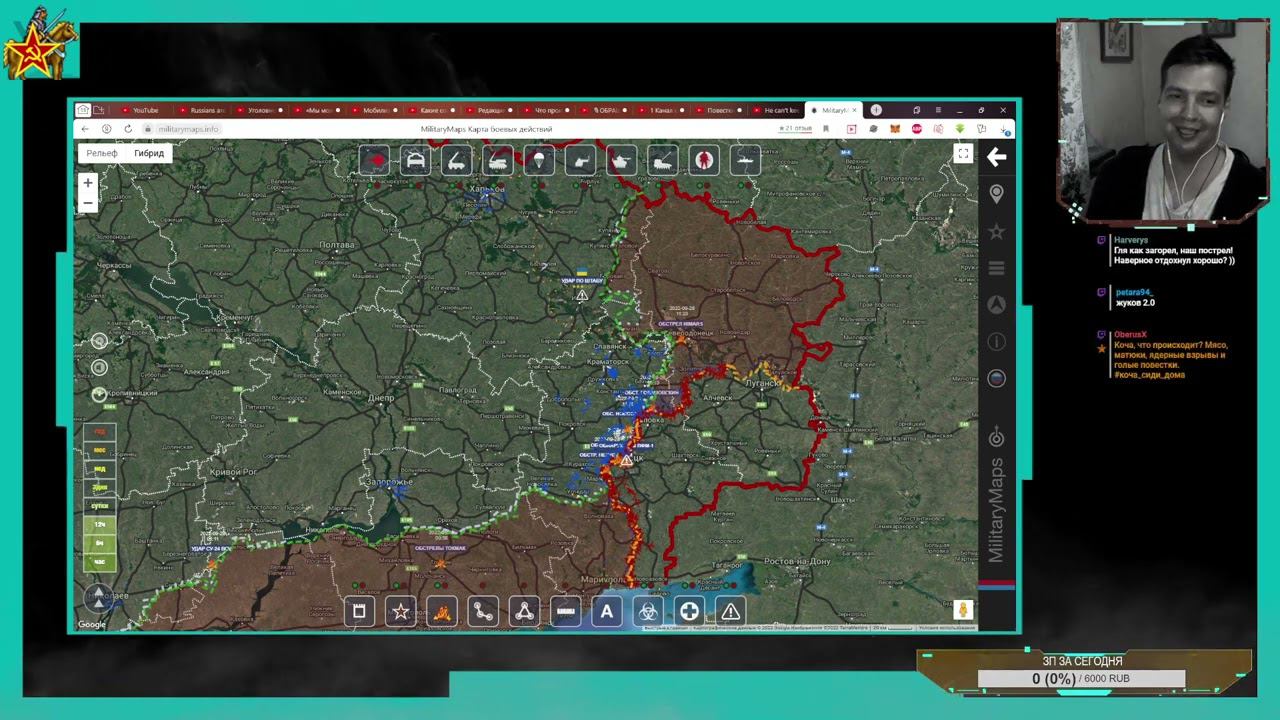Open the info icon in right sidebar
1280x720 pixels.
(x=996, y=341)
